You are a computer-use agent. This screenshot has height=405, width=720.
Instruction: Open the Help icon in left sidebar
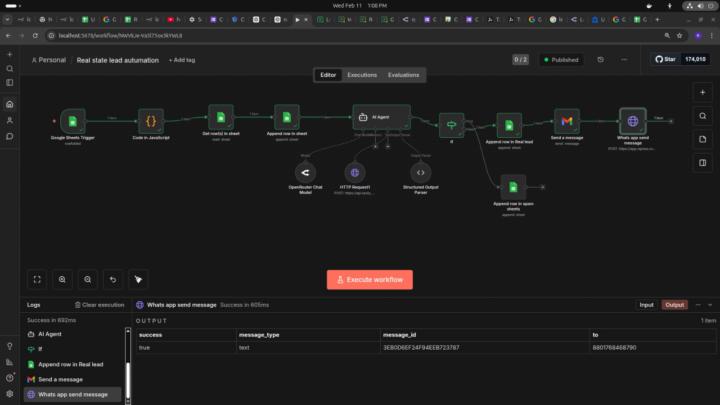click(10, 378)
